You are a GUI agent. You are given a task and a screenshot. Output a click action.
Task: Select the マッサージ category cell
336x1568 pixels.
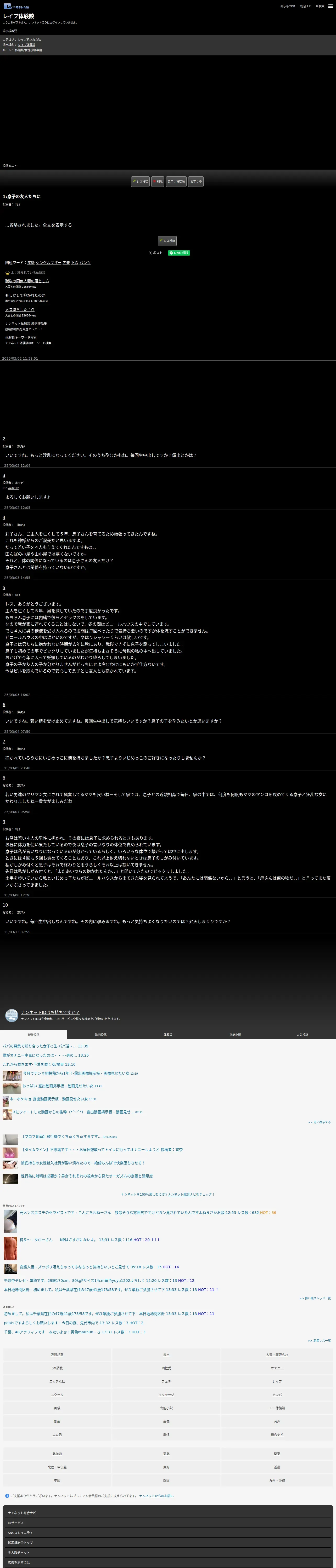(x=166, y=1394)
